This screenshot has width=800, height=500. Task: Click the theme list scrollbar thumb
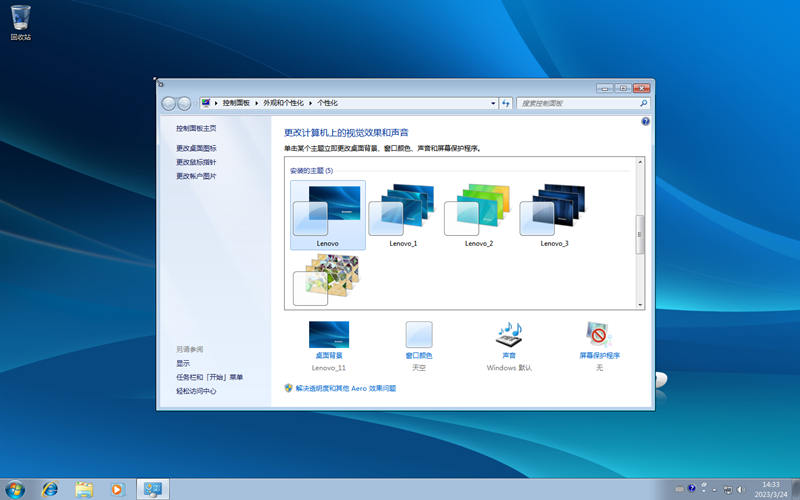click(640, 235)
